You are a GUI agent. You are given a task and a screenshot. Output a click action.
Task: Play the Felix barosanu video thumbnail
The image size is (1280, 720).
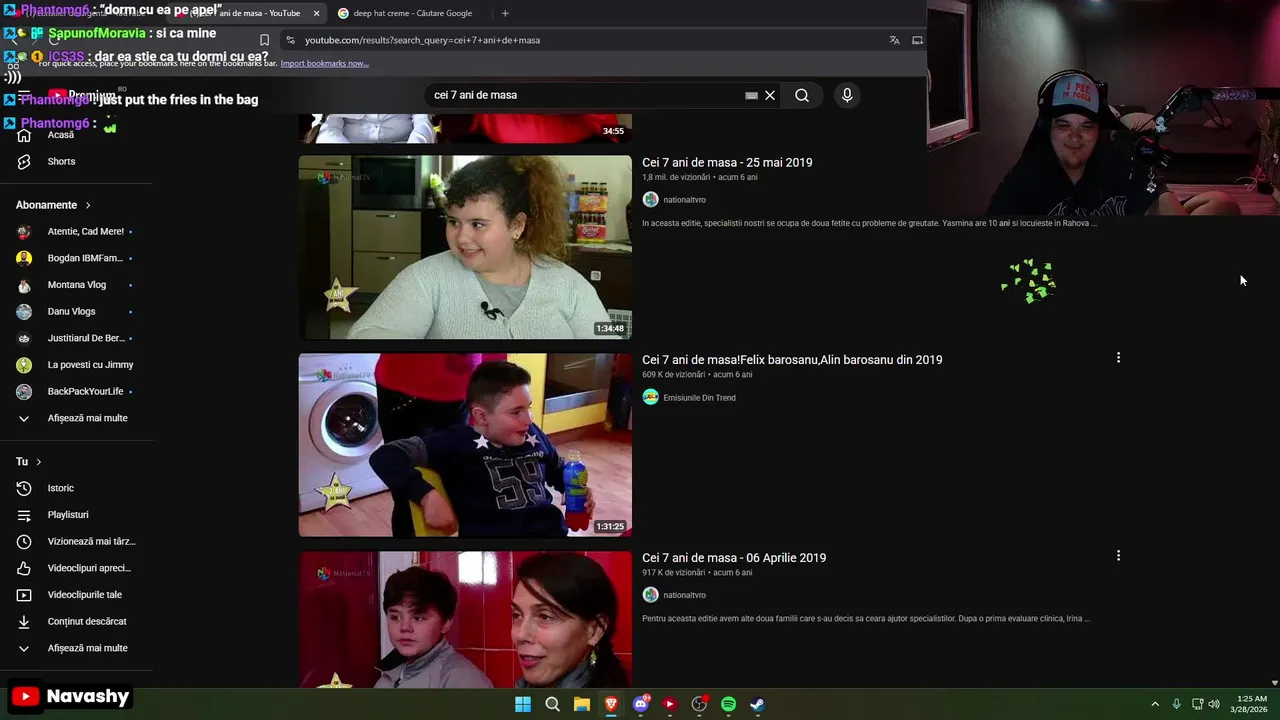[x=465, y=445]
